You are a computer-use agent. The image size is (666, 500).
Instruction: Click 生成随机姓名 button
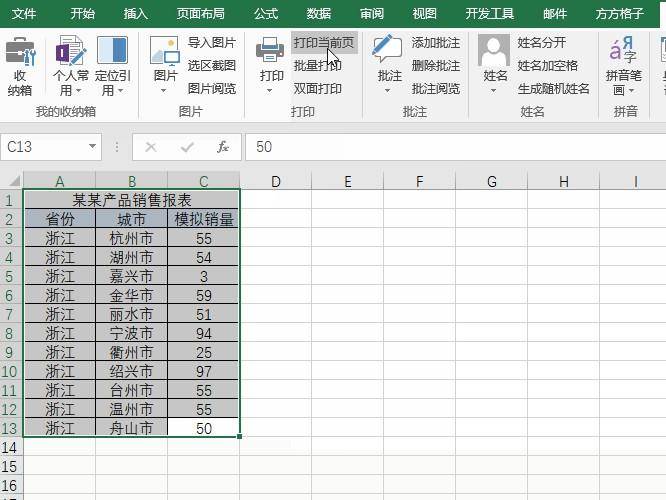pyautogui.click(x=553, y=88)
